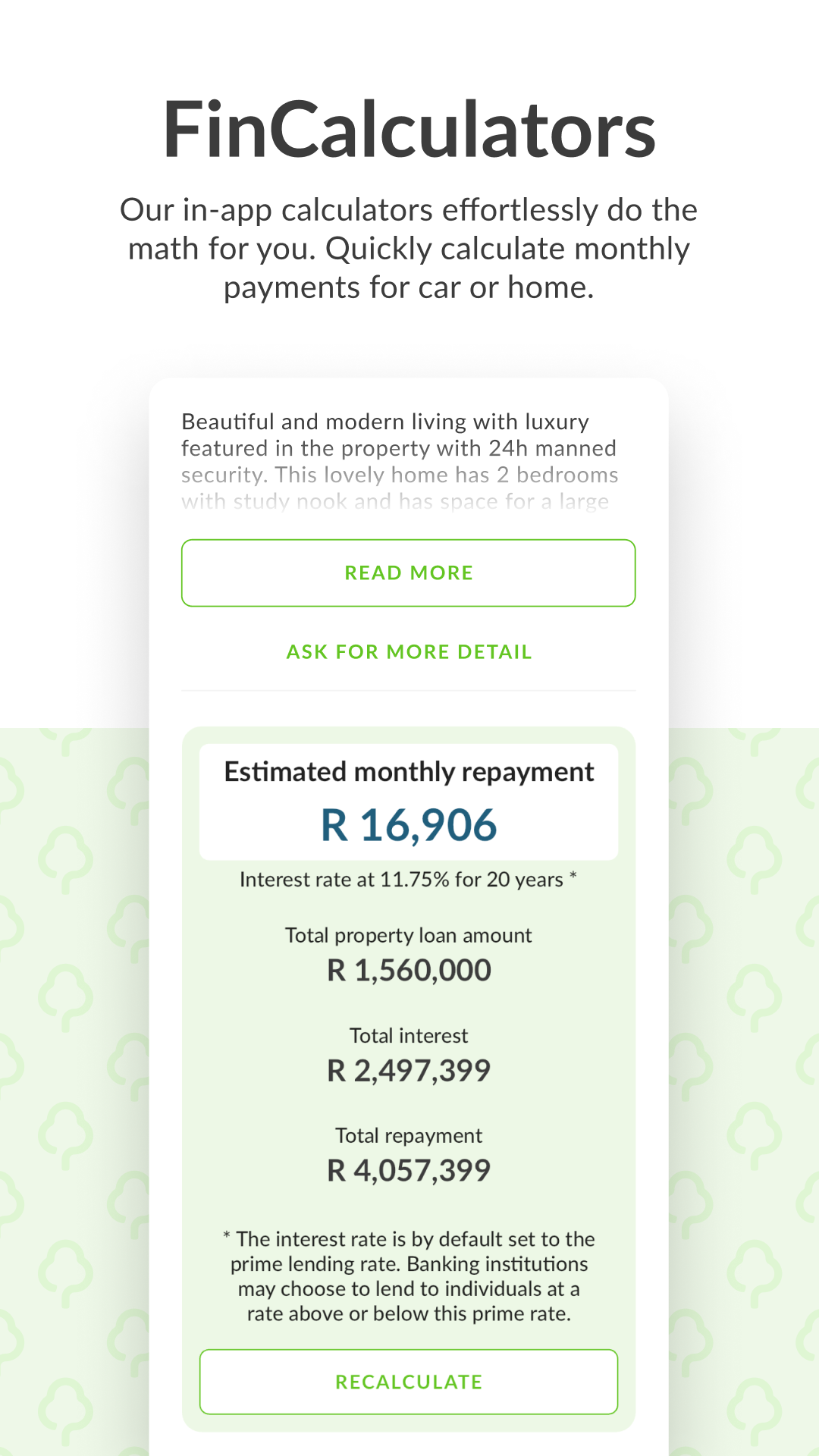Select the Total repayment amount R 4,057,399
The width and height of the screenshot is (819, 1456).
(x=408, y=1169)
